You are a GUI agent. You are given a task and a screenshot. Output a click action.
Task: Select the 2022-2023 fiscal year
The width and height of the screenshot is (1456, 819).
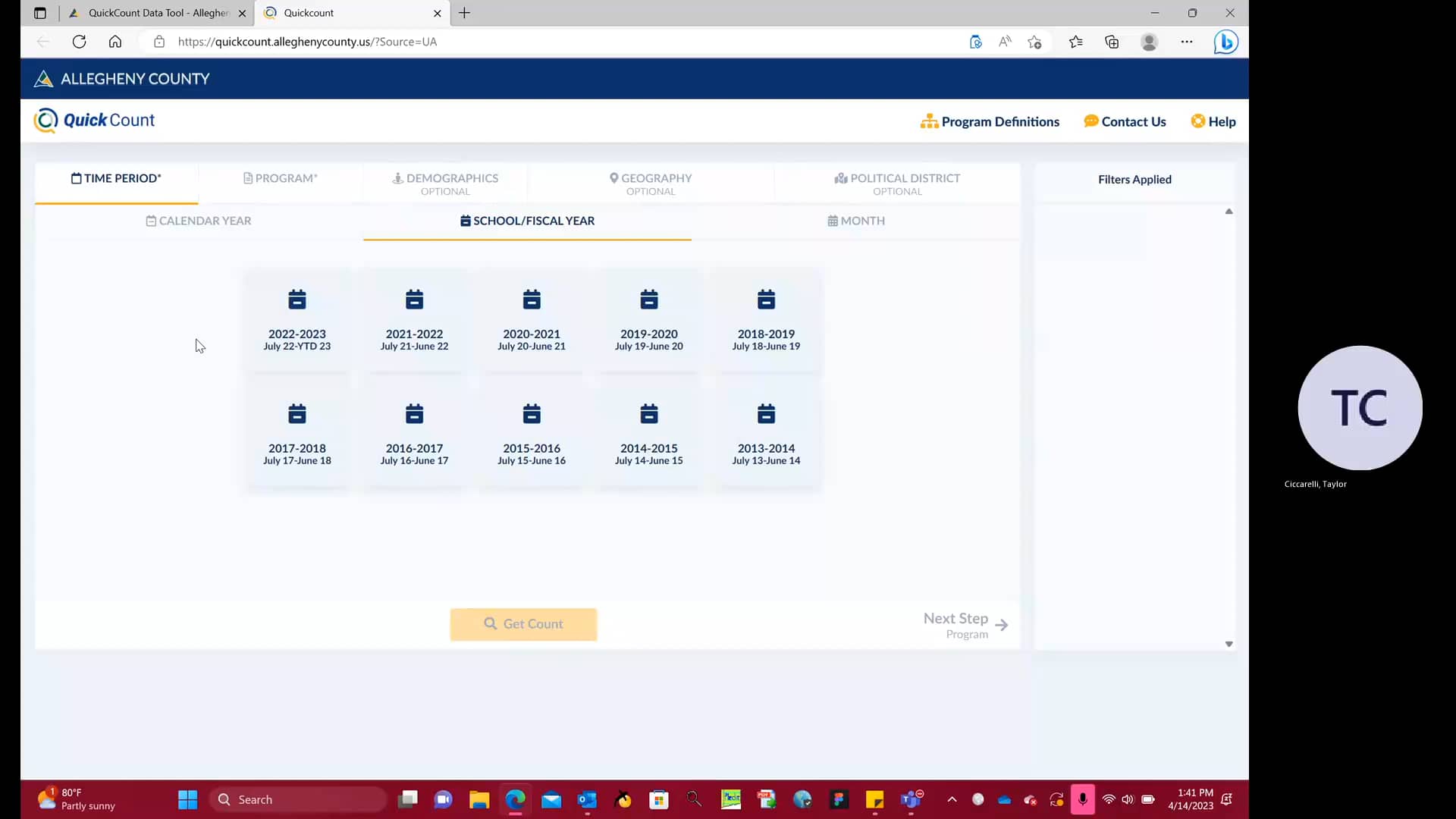click(x=297, y=318)
